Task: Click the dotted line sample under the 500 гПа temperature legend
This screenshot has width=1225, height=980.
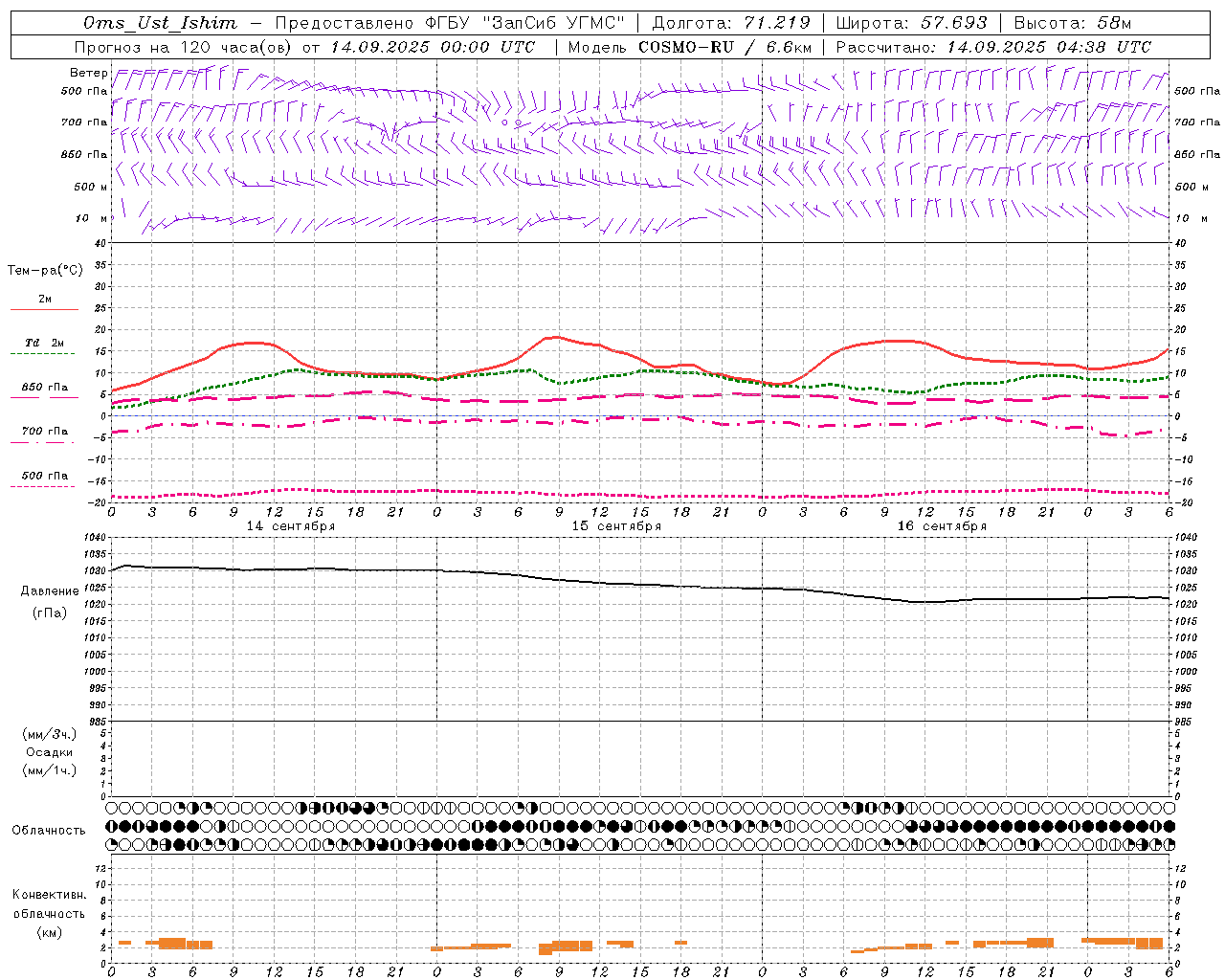Action: pyautogui.click(x=43, y=486)
